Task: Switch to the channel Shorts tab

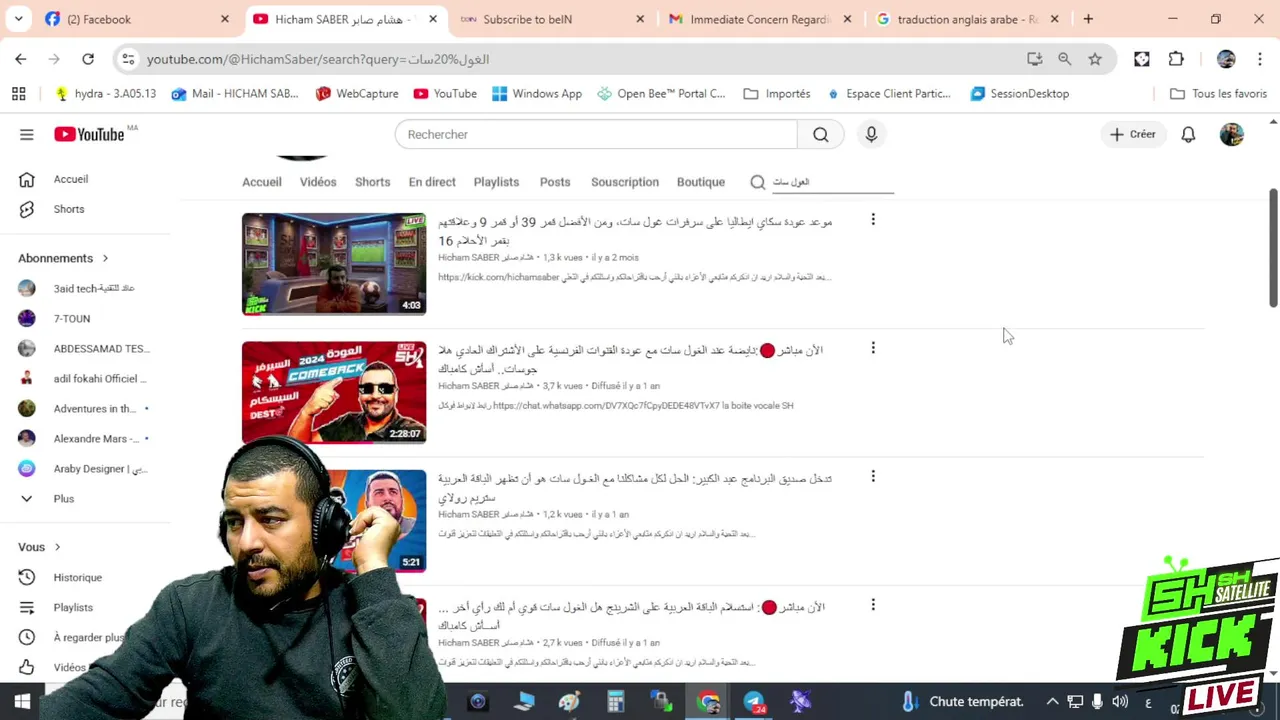Action: click(372, 182)
